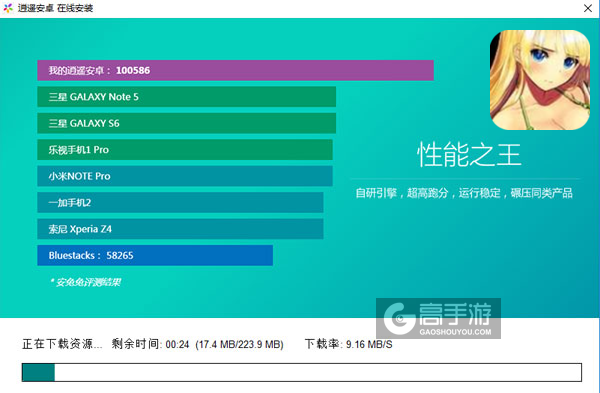Click the 正在下载资源 status text

pyautogui.click(x=62, y=344)
